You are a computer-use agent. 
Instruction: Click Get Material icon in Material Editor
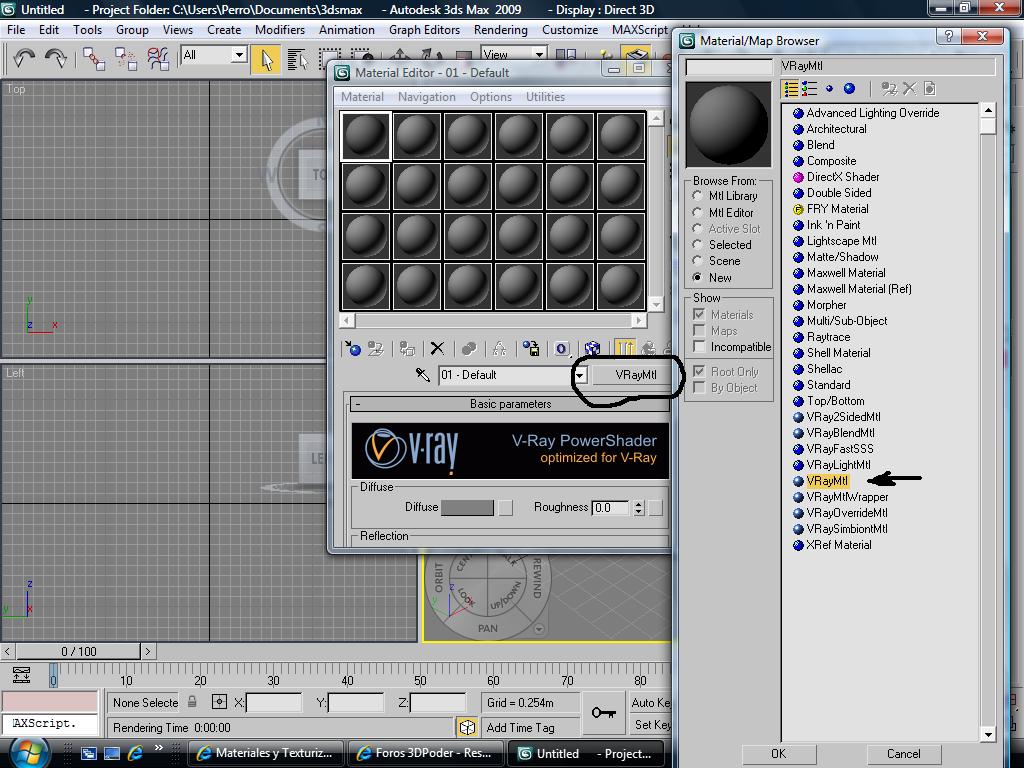point(353,349)
